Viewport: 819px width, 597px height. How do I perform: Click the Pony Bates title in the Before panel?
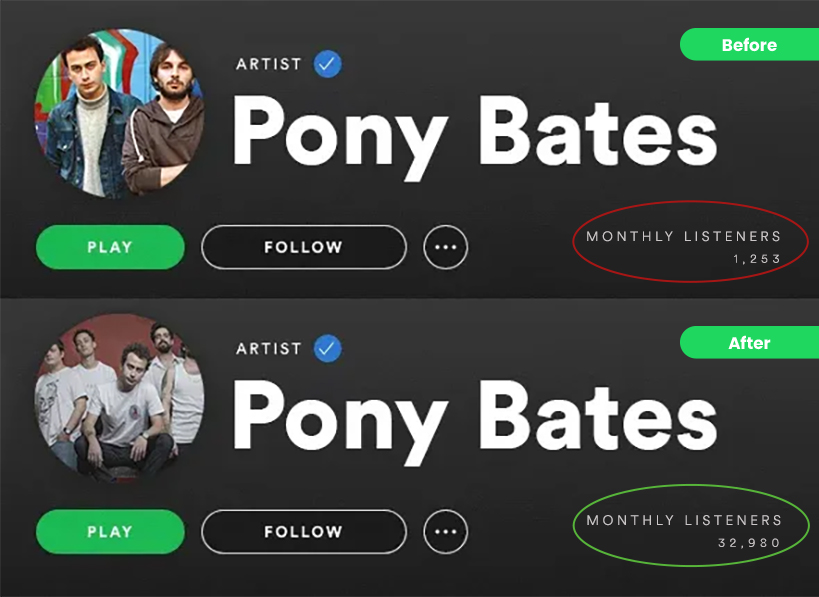click(x=474, y=134)
